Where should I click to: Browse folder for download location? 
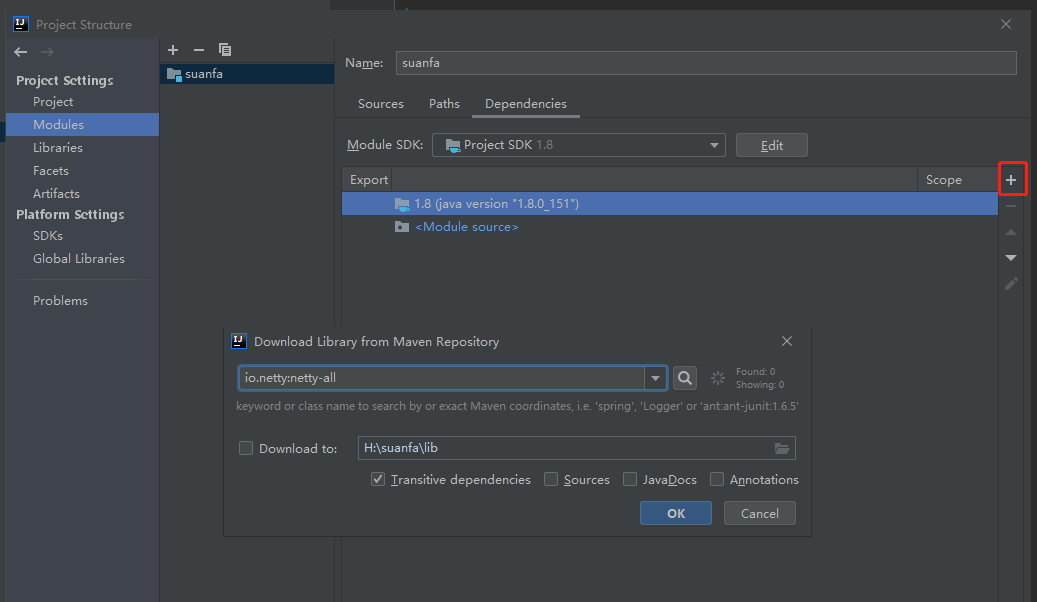click(782, 448)
